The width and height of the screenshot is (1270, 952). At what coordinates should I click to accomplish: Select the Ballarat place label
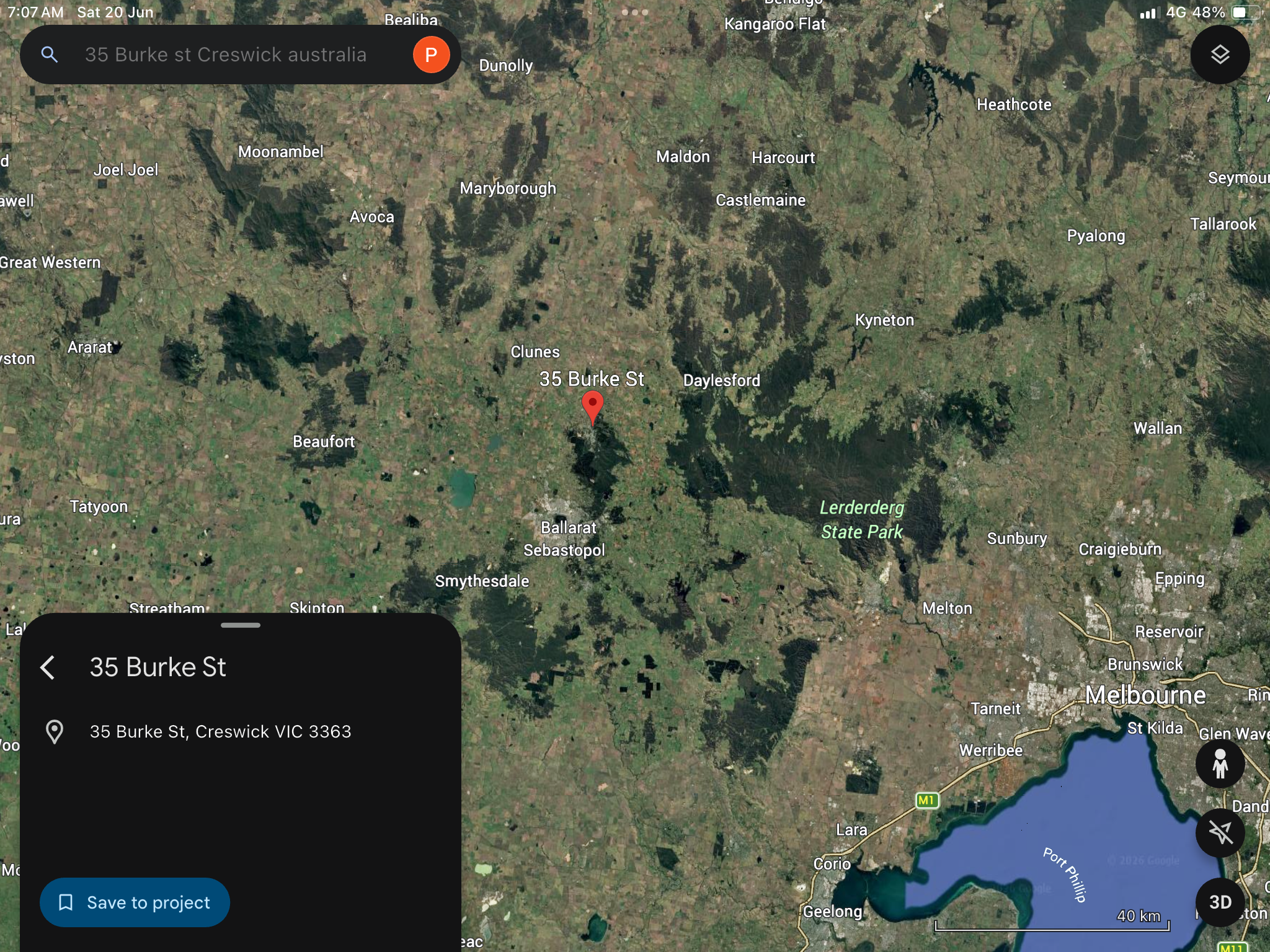click(569, 527)
